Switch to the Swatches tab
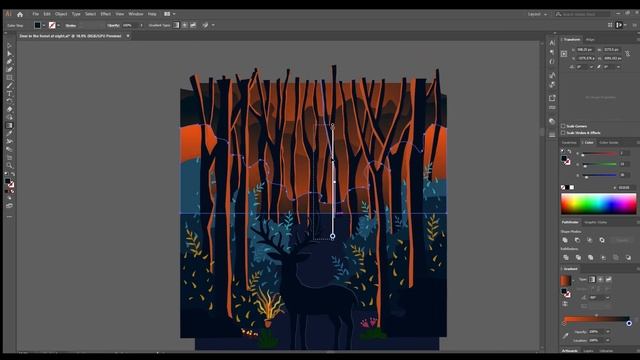The width and height of the screenshot is (640, 360). coord(569,142)
